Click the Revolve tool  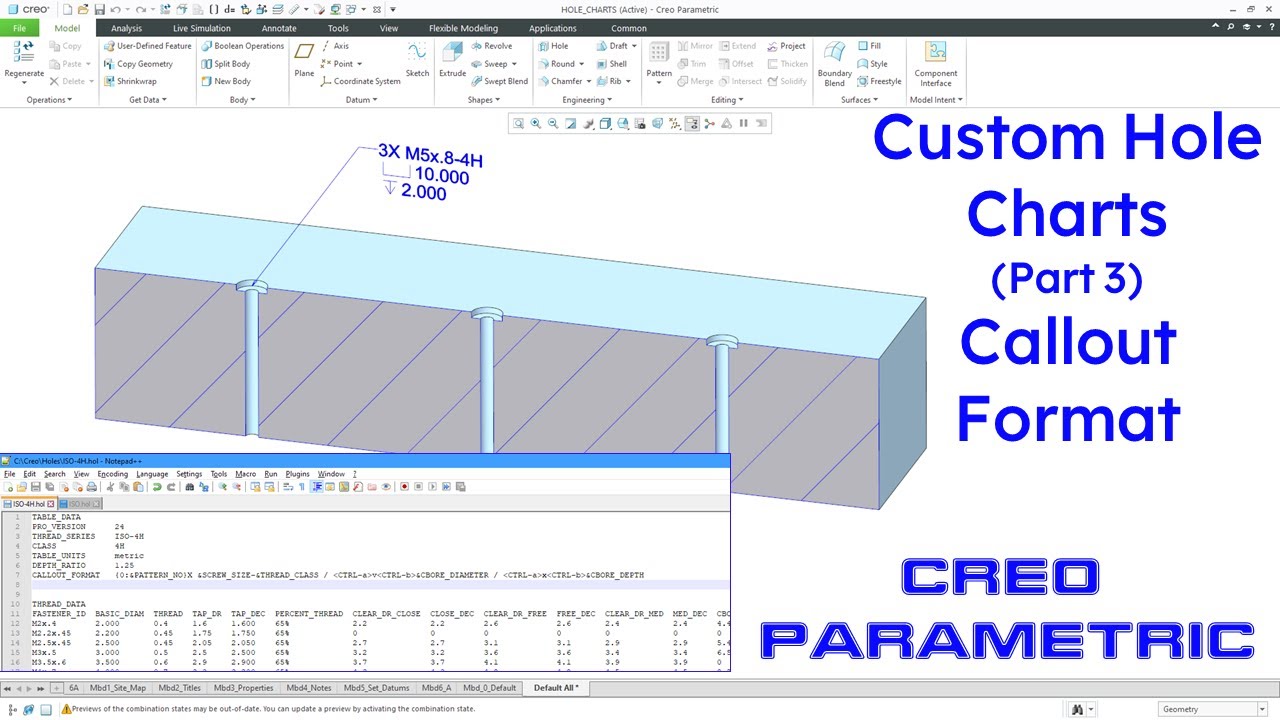pyautogui.click(x=491, y=46)
